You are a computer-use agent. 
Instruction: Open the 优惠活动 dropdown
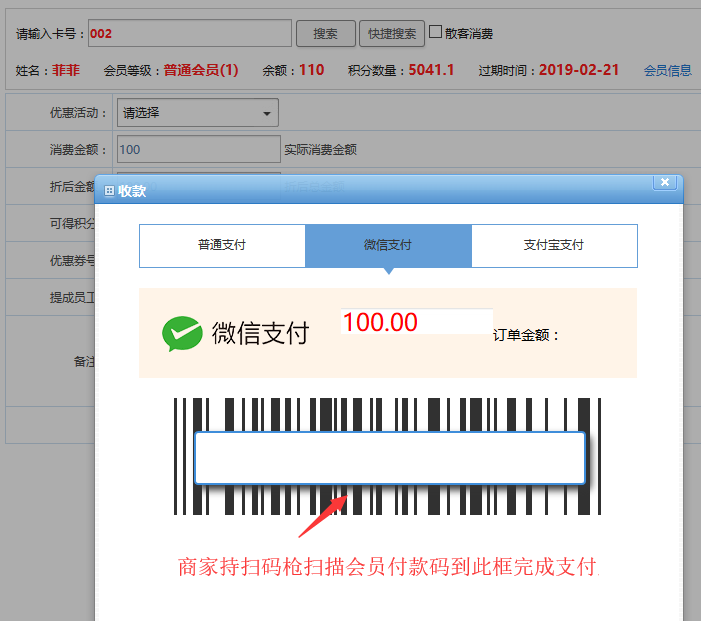[x=198, y=113]
